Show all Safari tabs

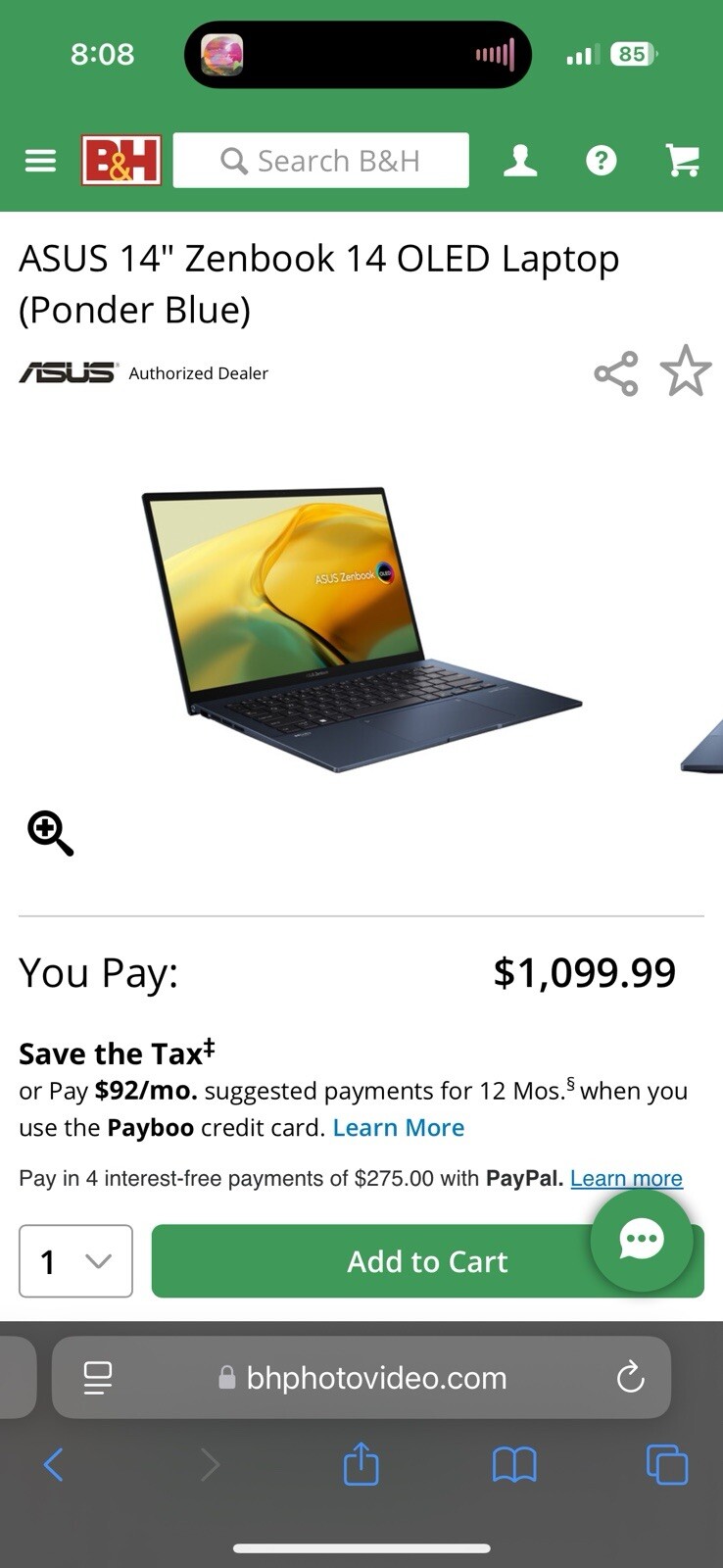(667, 1465)
